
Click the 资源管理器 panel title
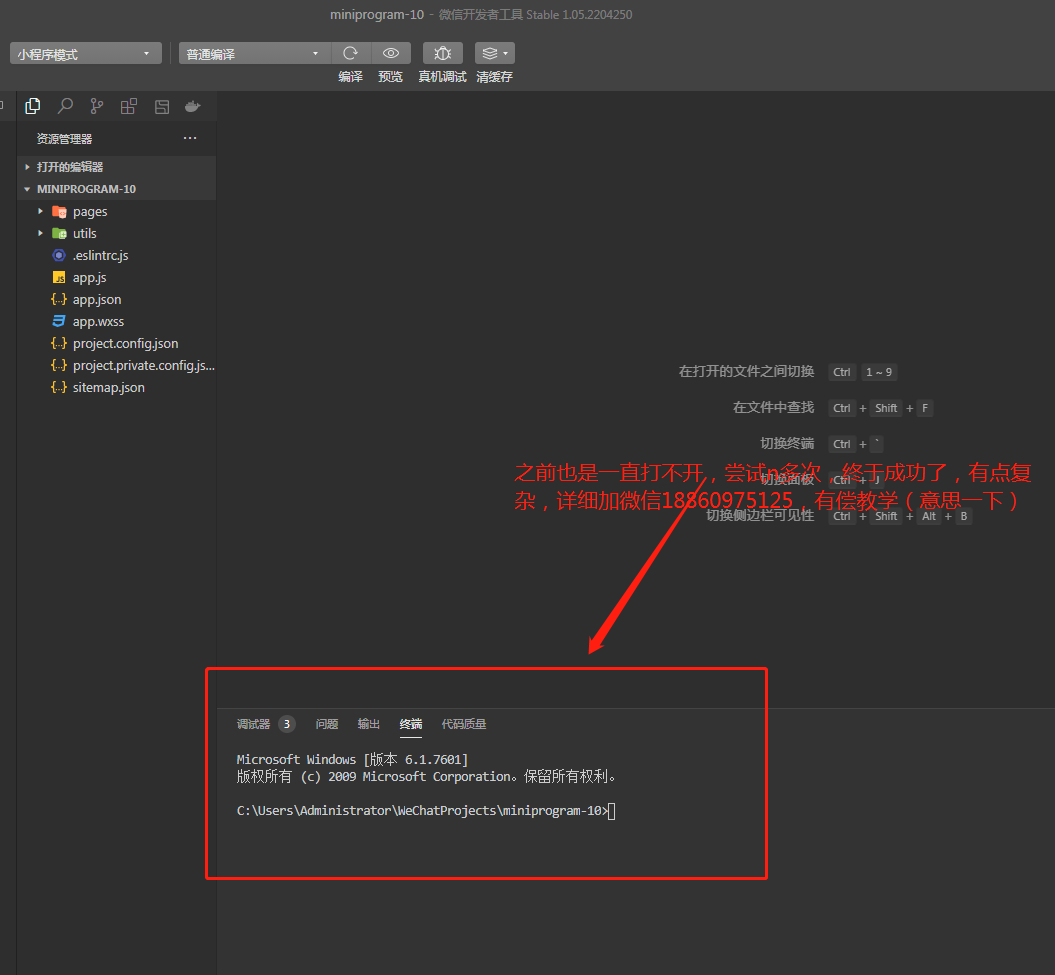64,139
